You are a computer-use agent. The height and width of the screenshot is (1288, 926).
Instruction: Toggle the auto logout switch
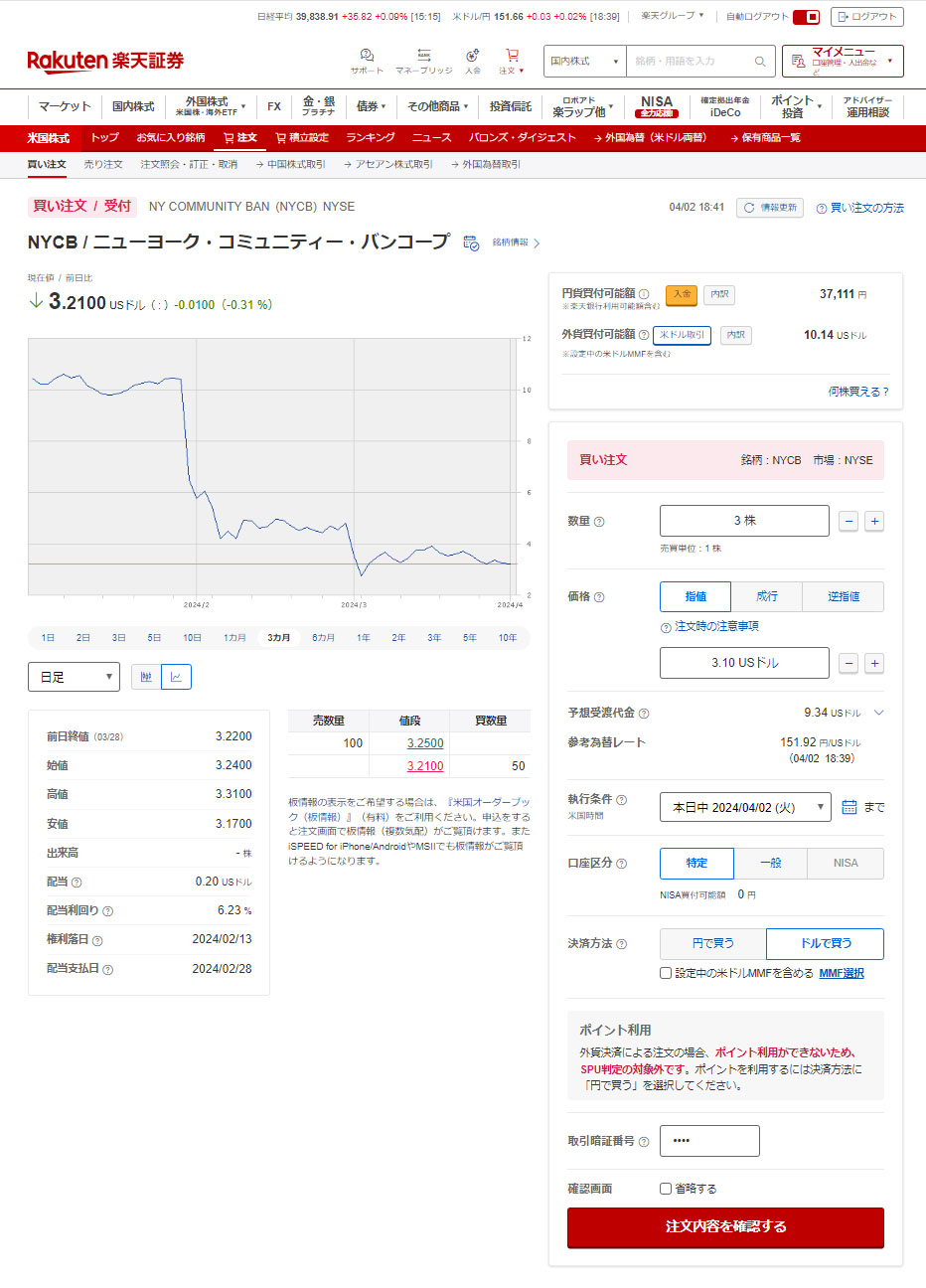[807, 17]
